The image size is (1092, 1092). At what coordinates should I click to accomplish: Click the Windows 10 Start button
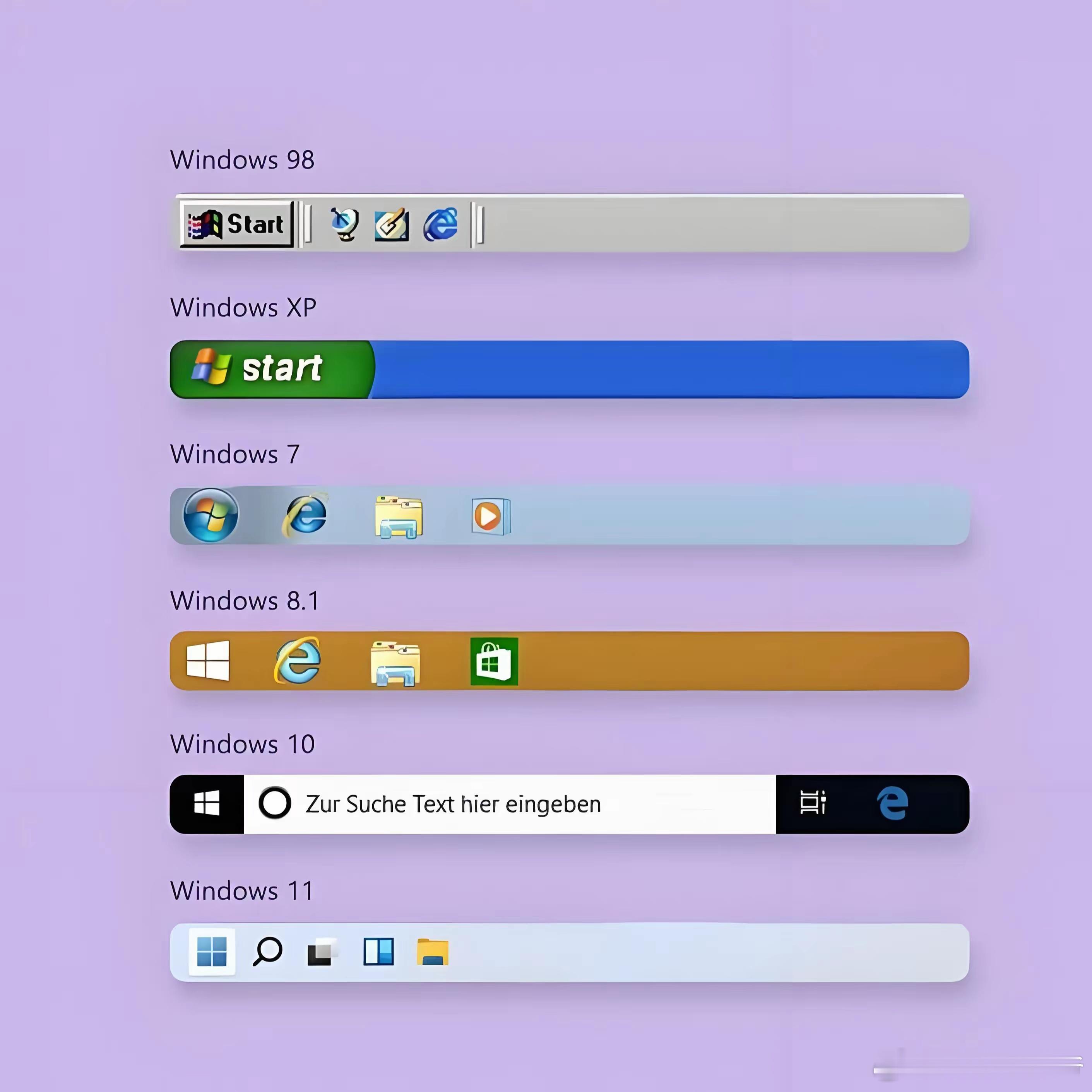coord(207,804)
